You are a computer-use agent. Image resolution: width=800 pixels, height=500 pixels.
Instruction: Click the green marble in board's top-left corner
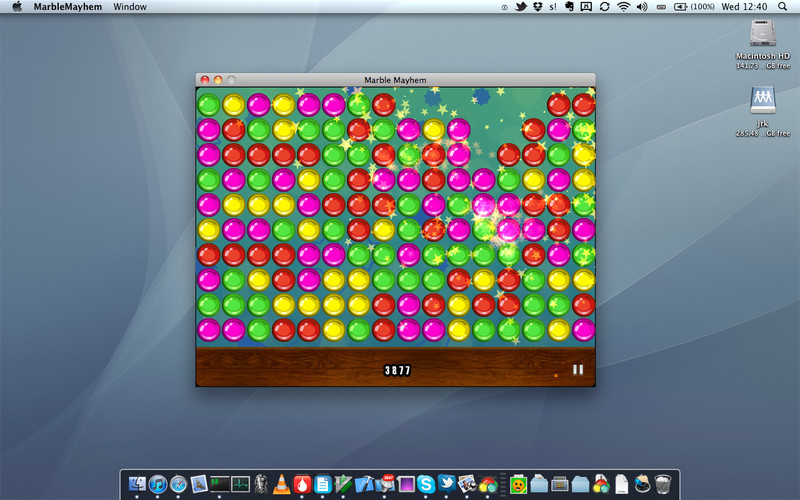pyautogui.click(x=209, y=105)
